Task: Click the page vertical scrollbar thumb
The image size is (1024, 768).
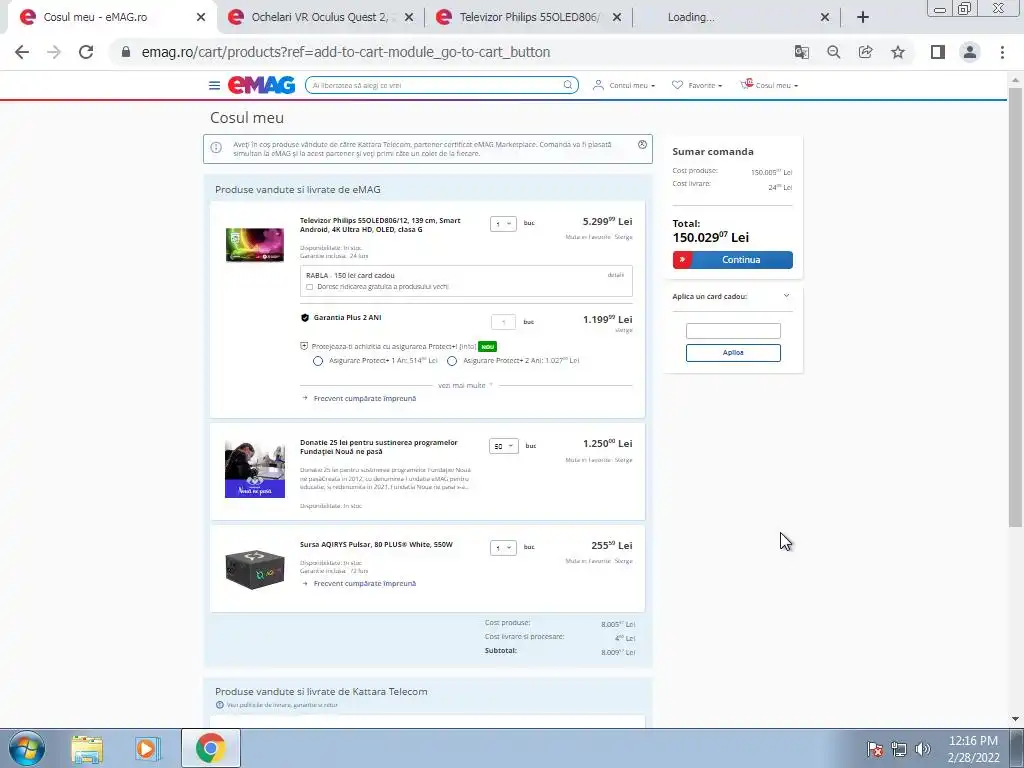Action: click(1015, 307)
